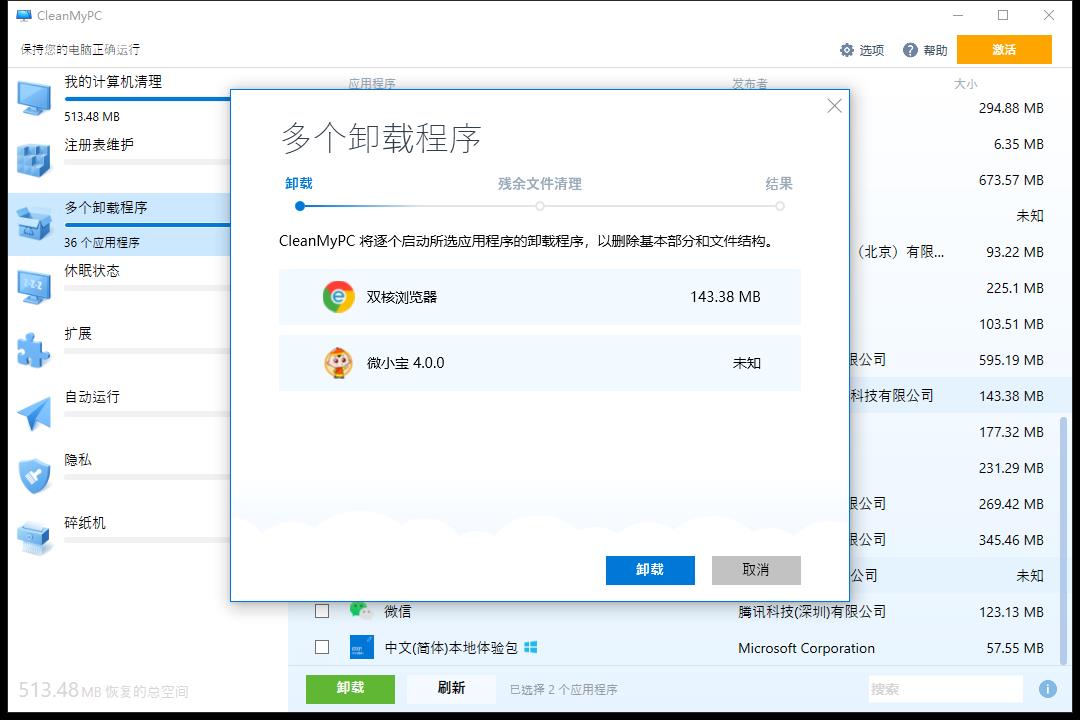The width and height of the screenshot is (1080, 720).
Task: Click the 搜索 search field
Action: 946,689
